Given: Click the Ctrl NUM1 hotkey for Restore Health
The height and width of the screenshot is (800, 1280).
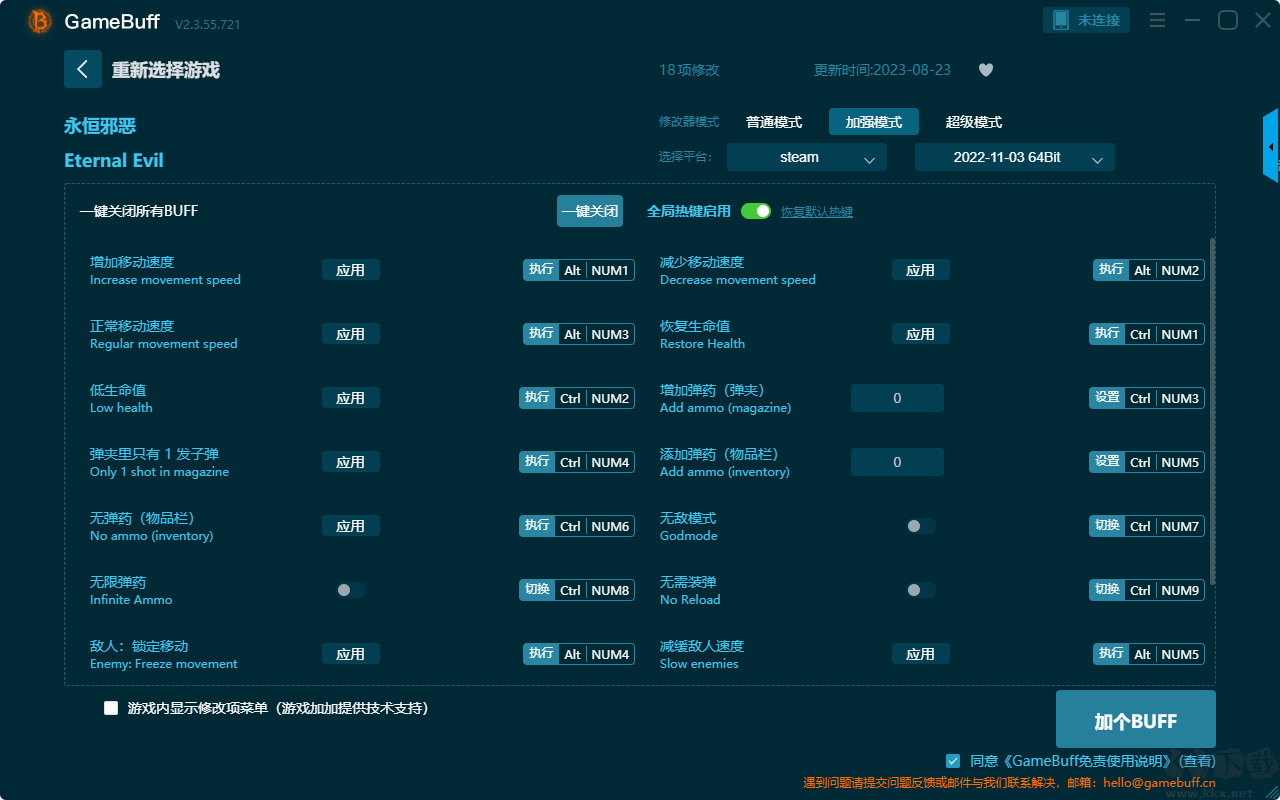Looking at the screenshot, I should pos(1147,334).
